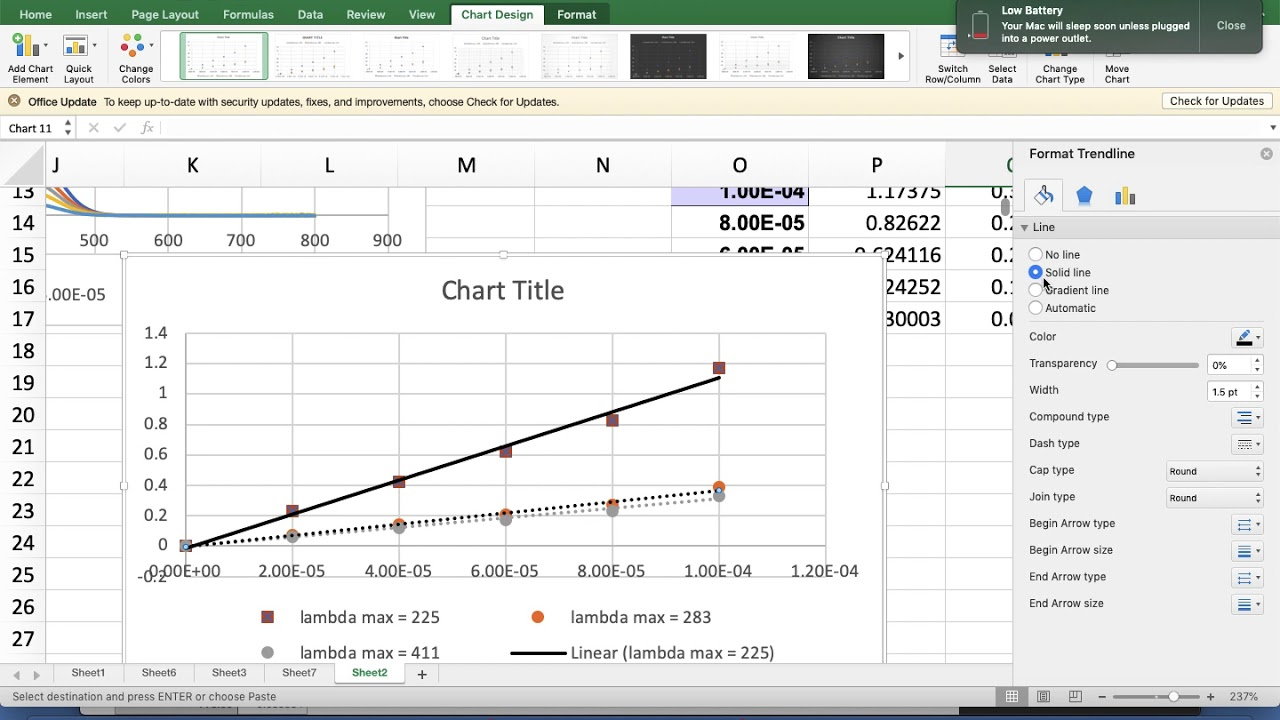Select the first dark chart style thumbnail
The image size is (1280, 720).
pyautogui.click(x=668, y=56)
